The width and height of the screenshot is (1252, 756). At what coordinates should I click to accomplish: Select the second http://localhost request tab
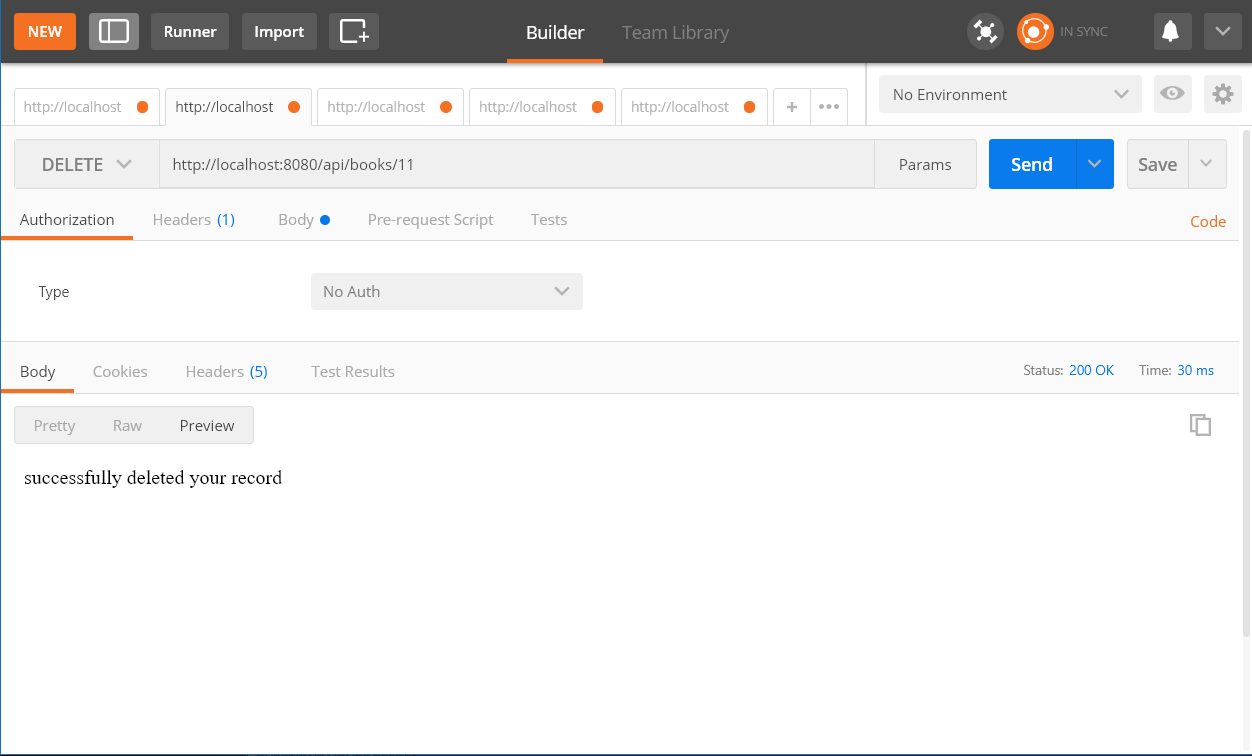pyautogui.click(x=238, y=107)
